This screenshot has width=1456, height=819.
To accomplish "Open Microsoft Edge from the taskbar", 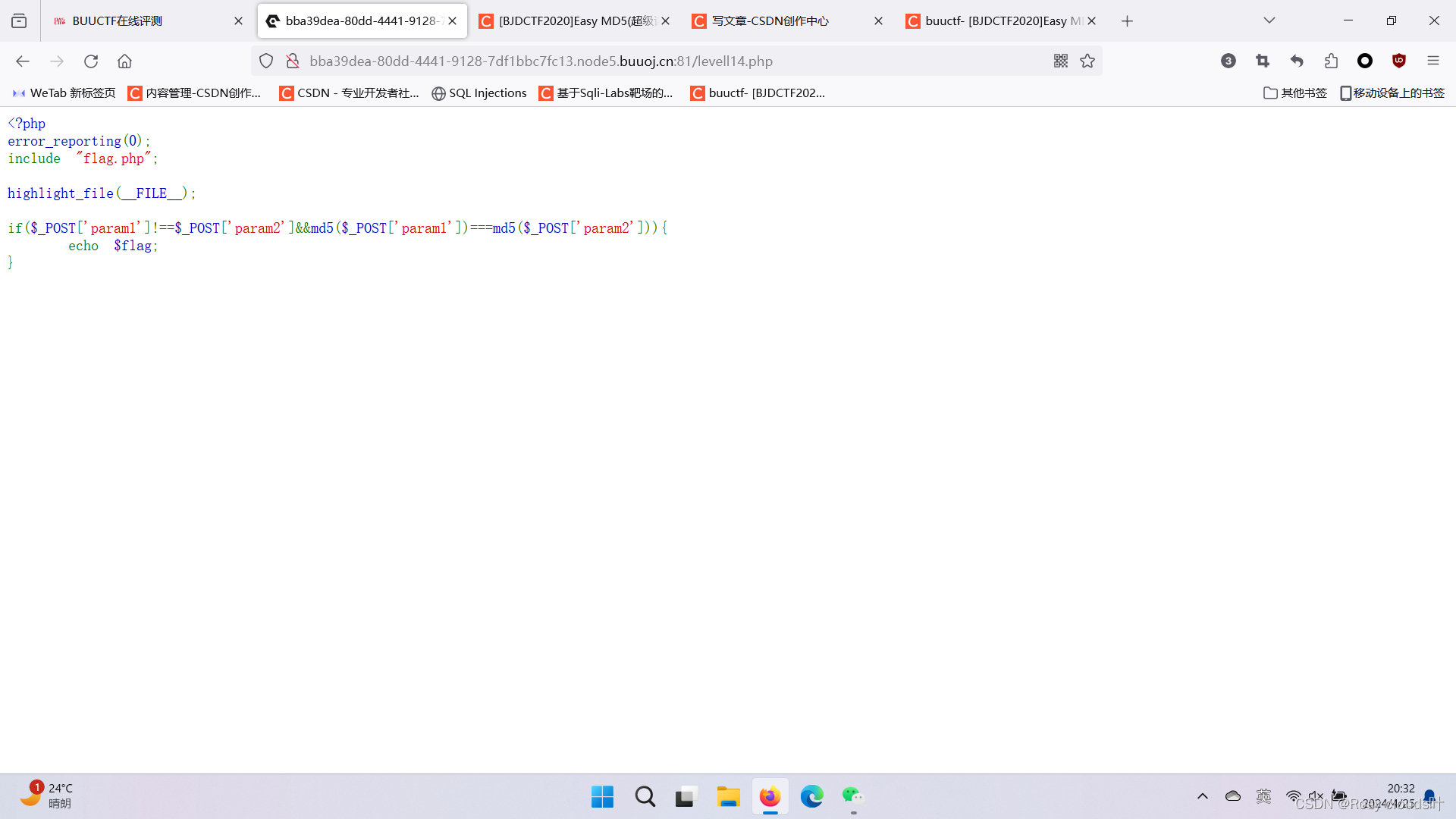I will click(811, 796).
